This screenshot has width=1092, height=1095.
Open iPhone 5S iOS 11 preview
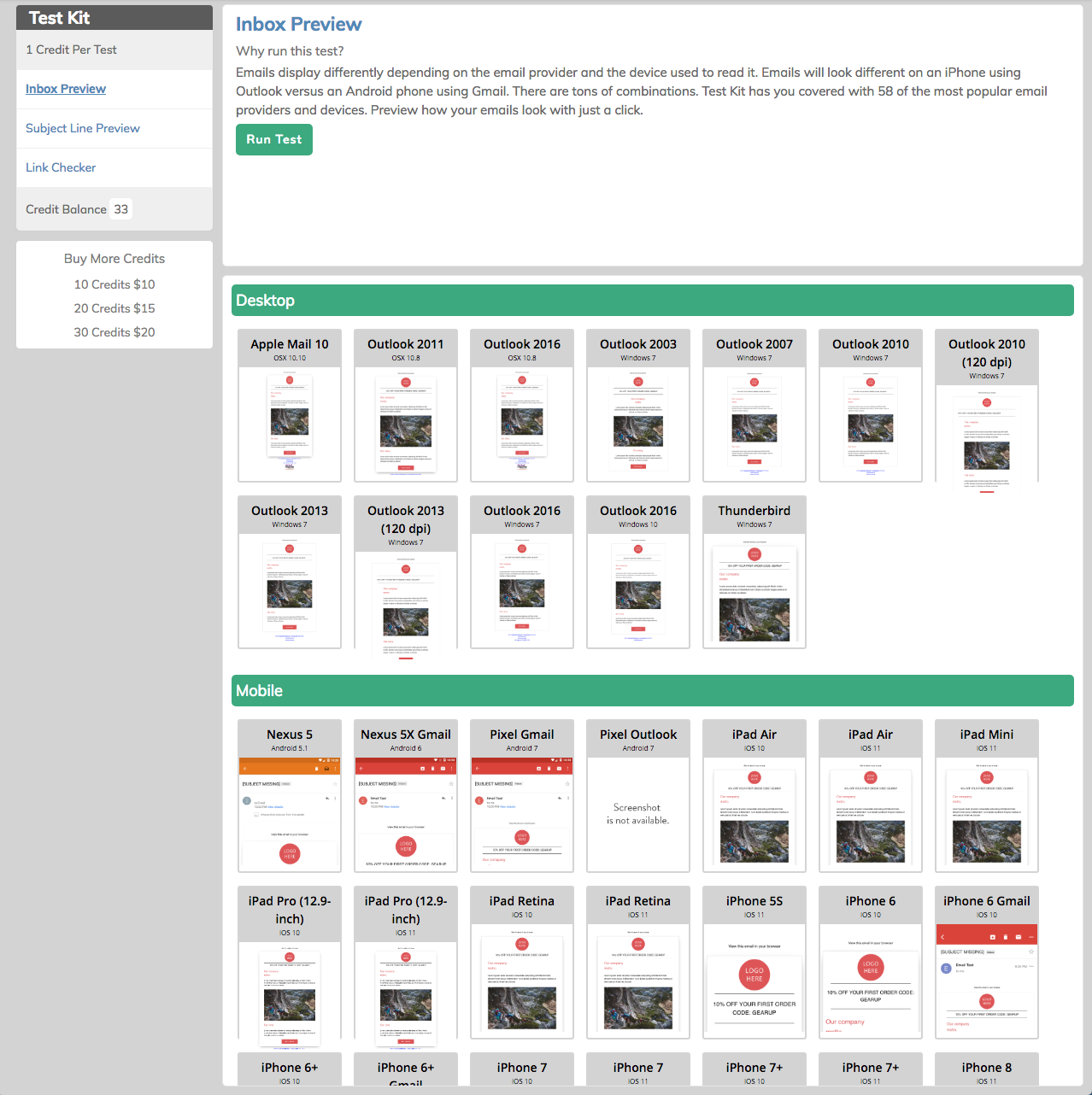tap(754, 963)
